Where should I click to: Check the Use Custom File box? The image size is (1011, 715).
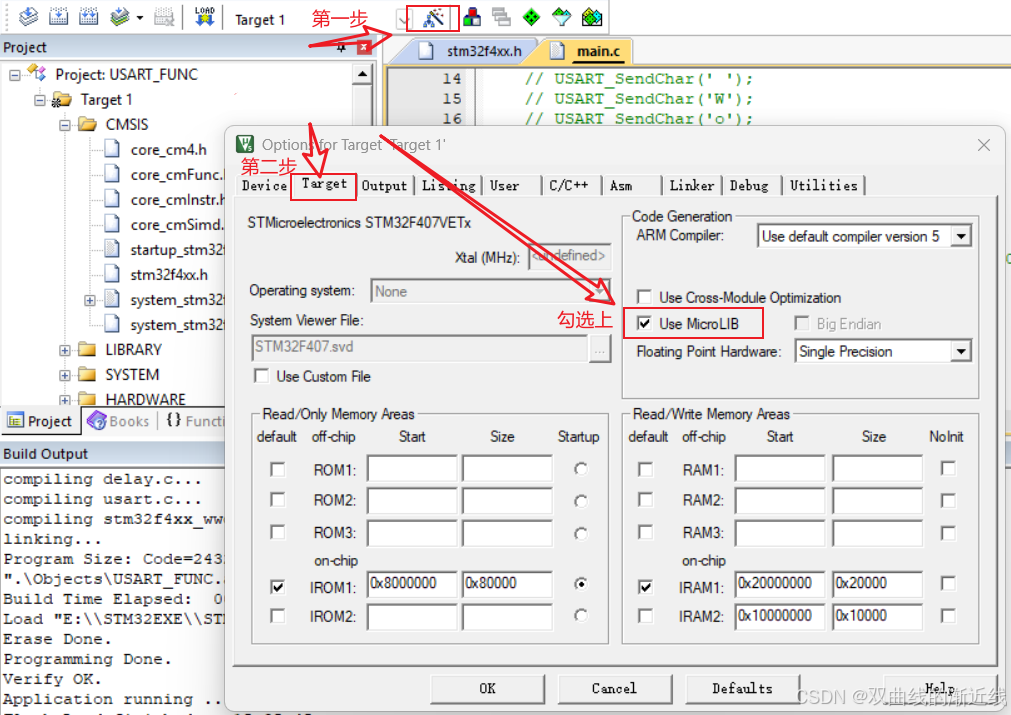point(261,376)
